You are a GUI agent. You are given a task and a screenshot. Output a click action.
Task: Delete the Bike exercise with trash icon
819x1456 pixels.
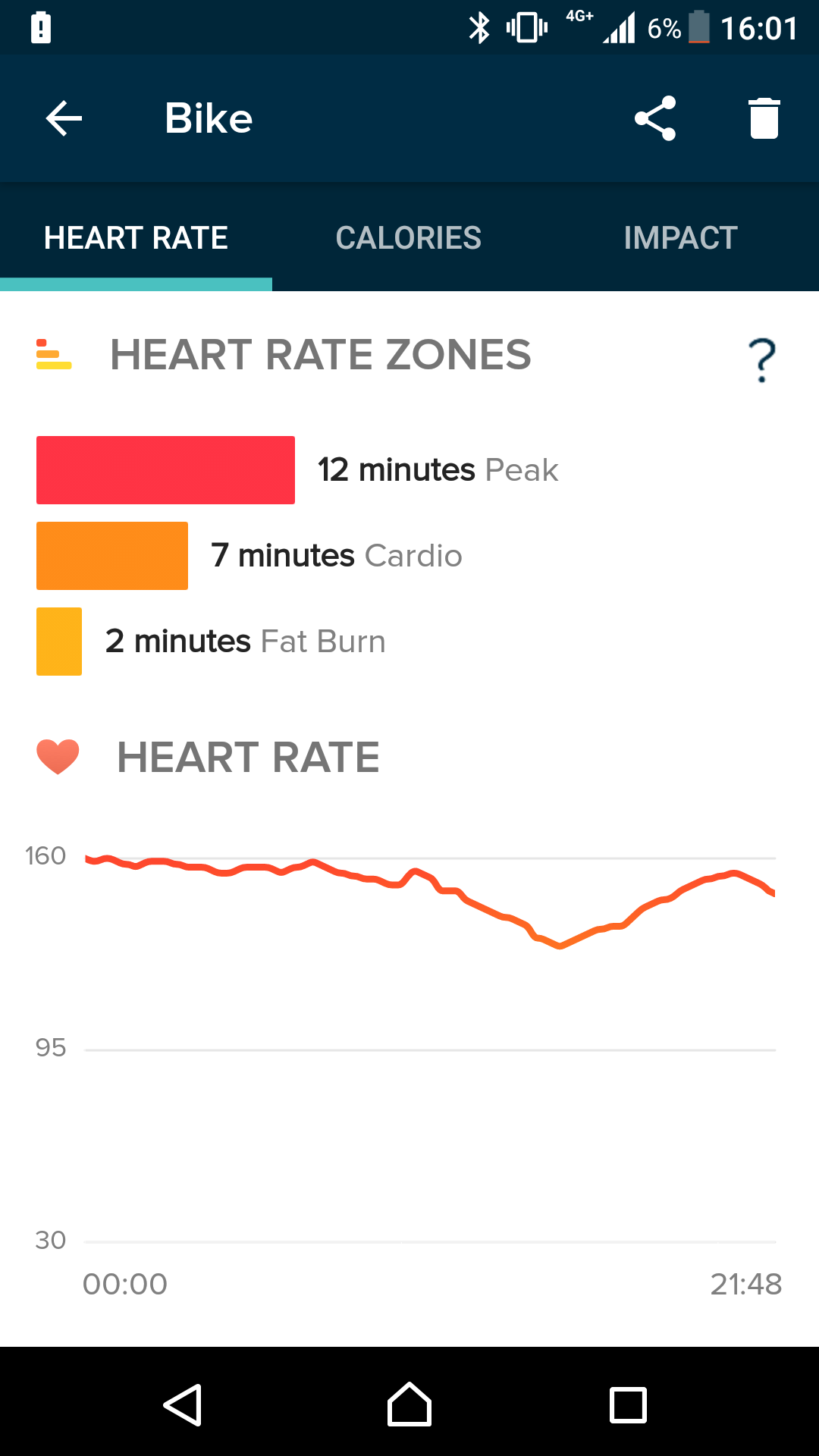point(764,118)
